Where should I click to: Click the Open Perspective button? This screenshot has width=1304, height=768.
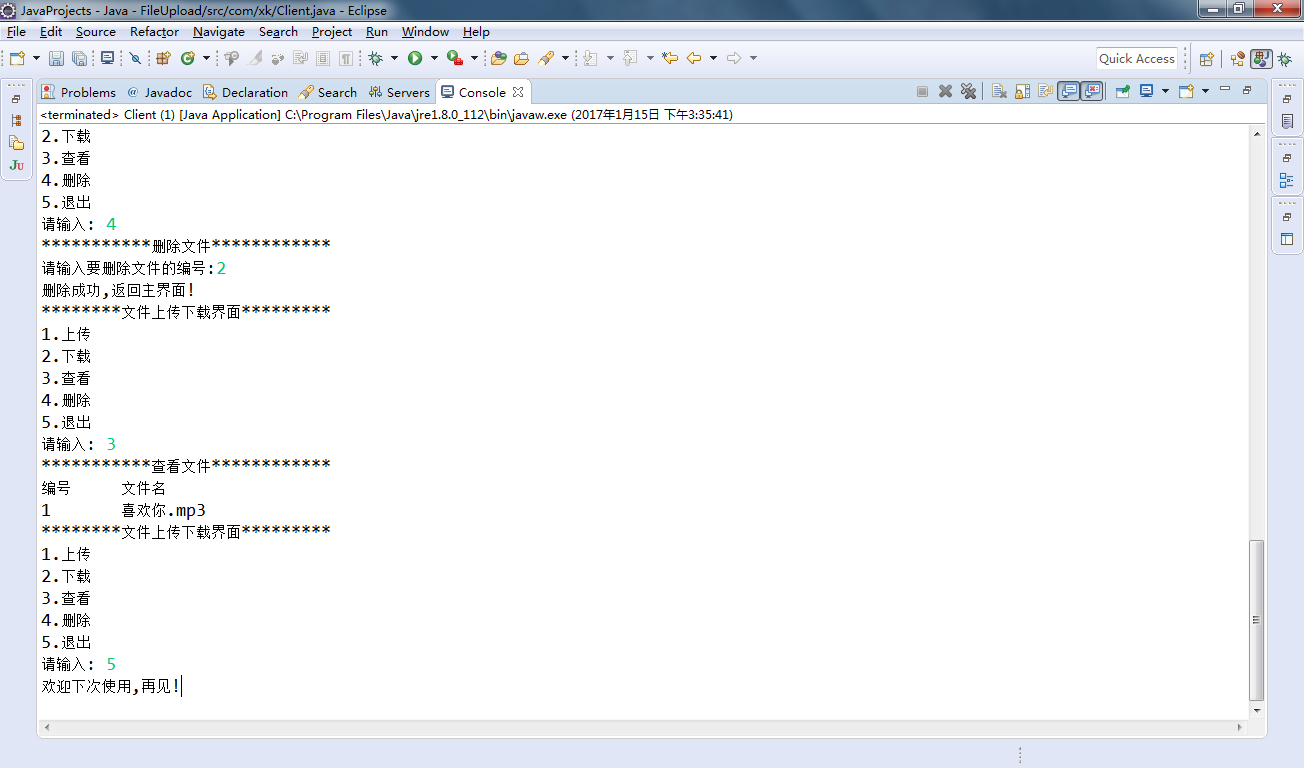pos(1207,58)
